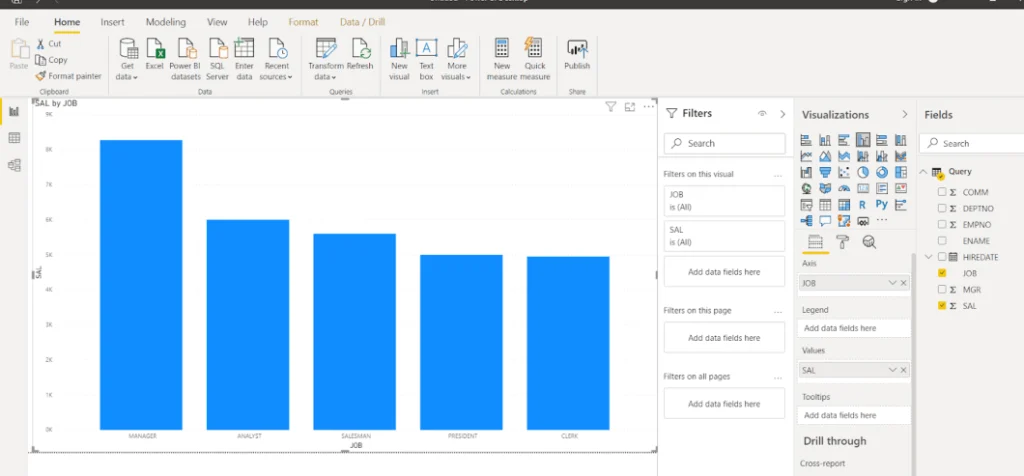Choose the Funnel chart visual
Screen dimensions: 1024x476
click(825, 172)
